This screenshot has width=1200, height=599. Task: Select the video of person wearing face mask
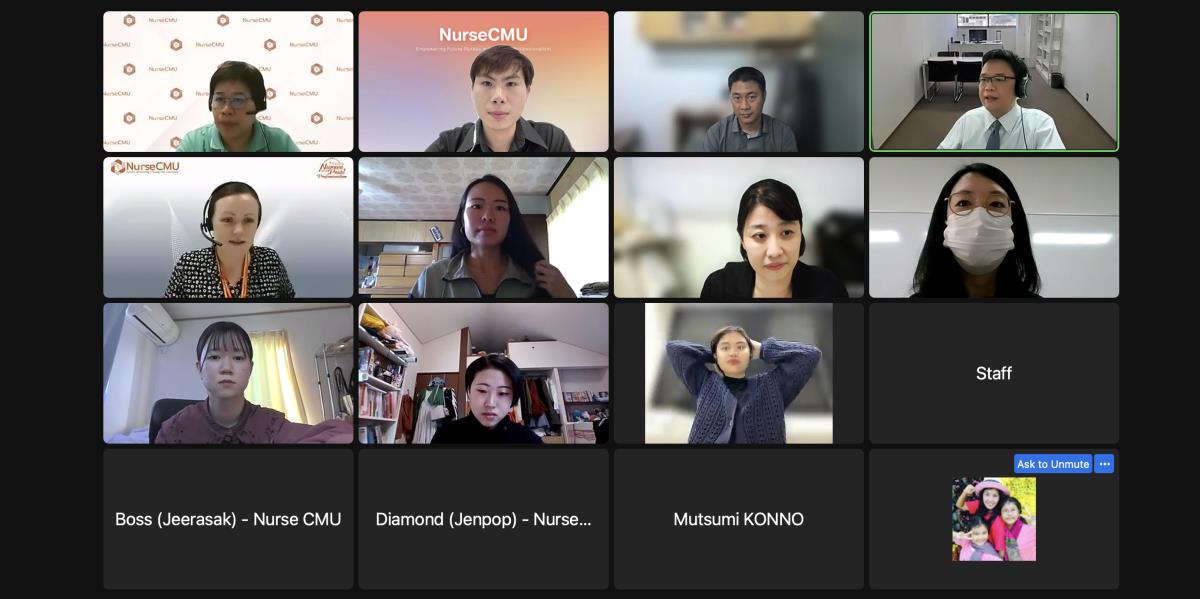pyautogui.click(x=994, y=227)
